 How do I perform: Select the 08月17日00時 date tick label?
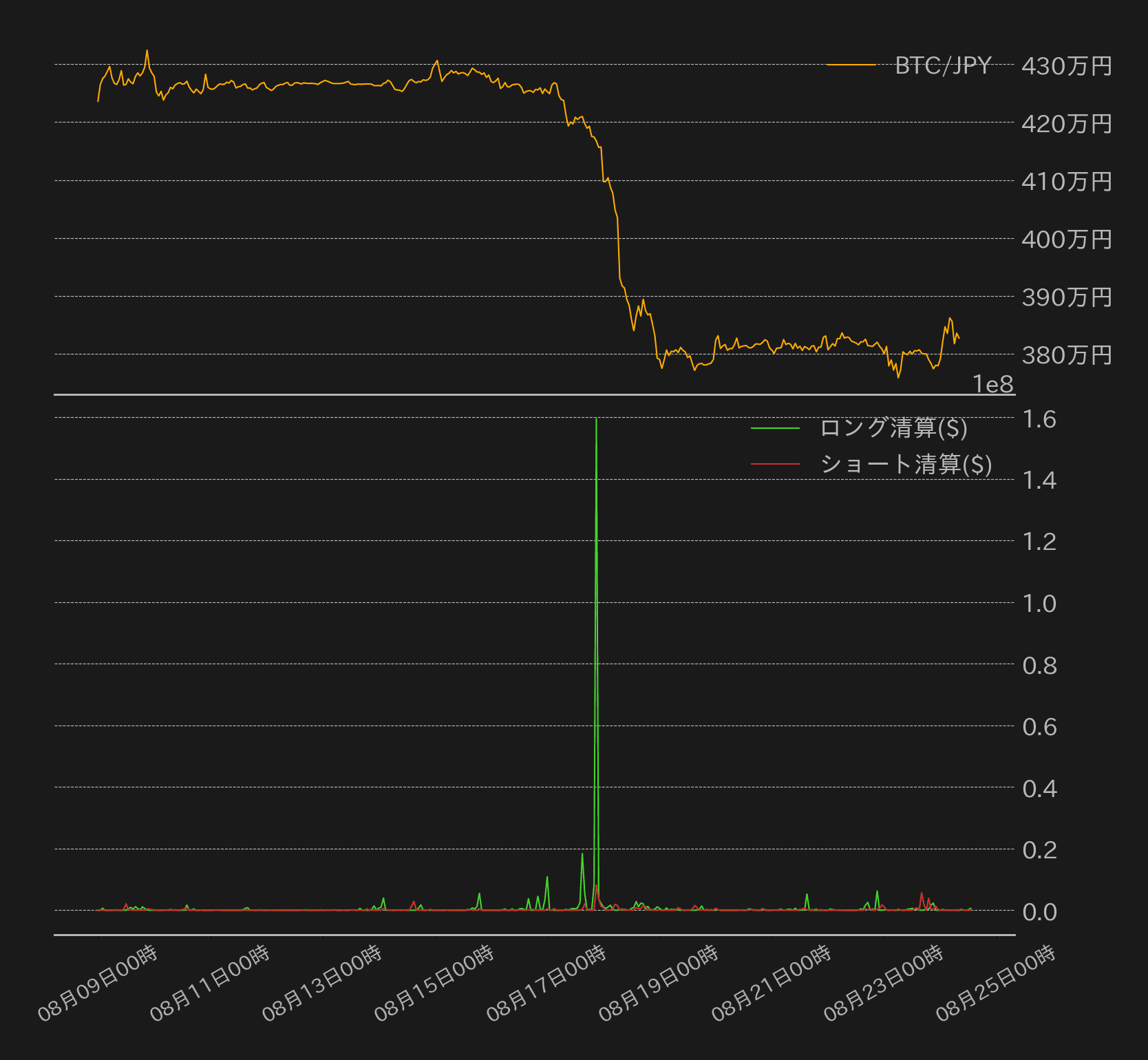546,983
